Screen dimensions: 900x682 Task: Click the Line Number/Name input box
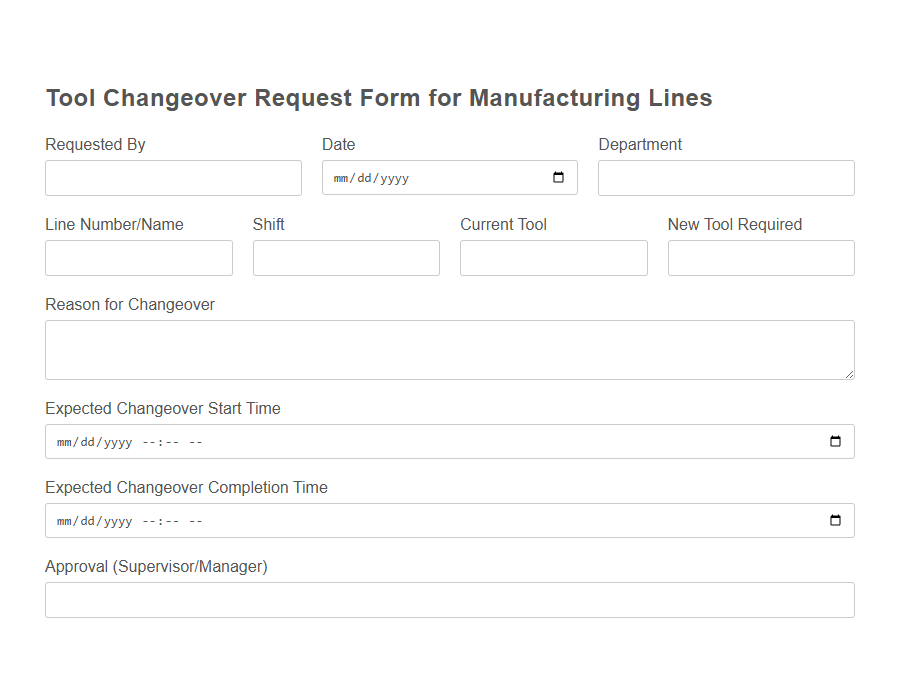pyautogui.click(x=138, y=257)
